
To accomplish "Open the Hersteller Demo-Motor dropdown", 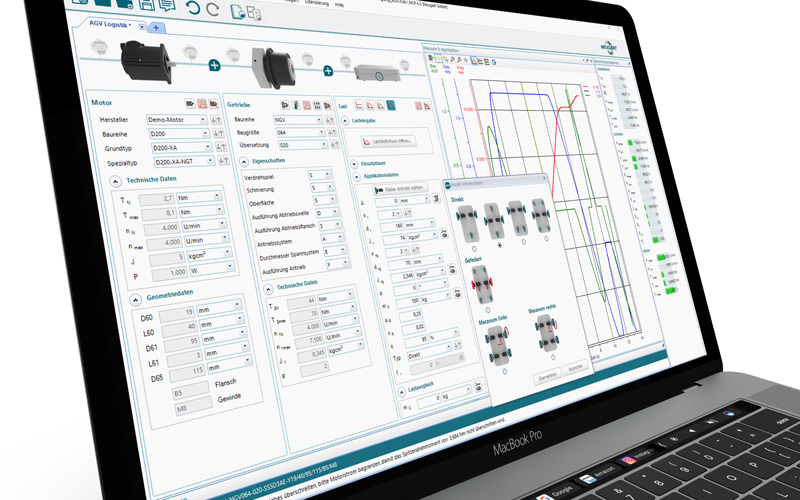I will click(x=176, y=119).
